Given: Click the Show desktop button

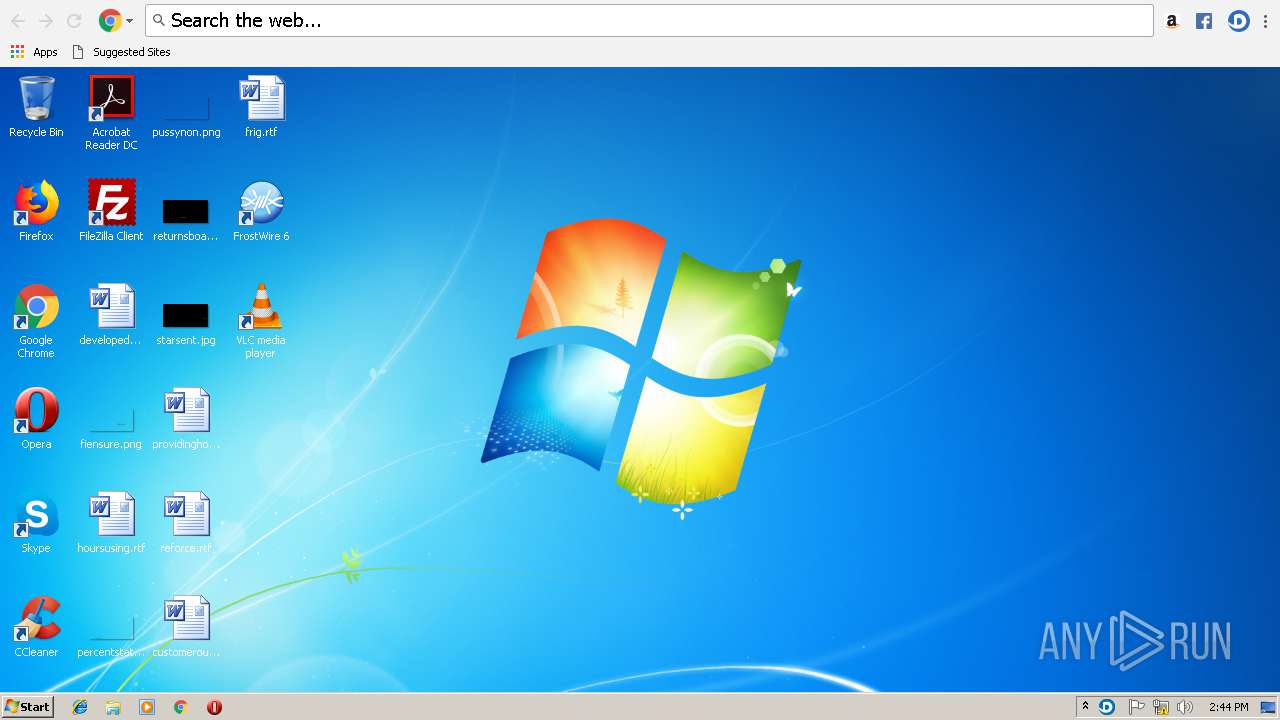Looking at the screenshot, I should coord(1268,707).
